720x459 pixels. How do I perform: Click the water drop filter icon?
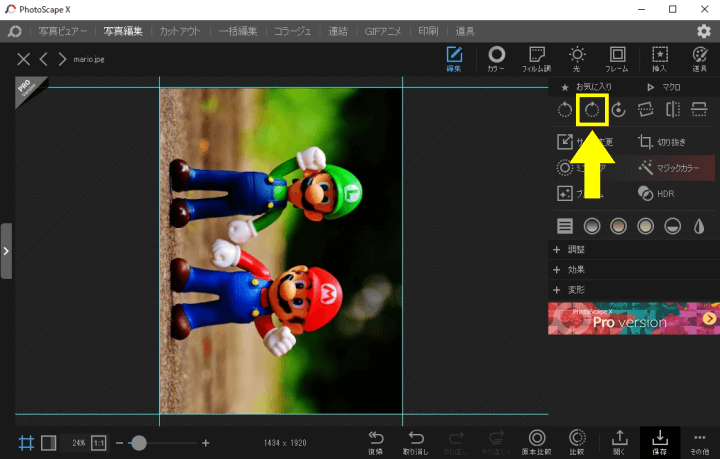pos(699,226)
